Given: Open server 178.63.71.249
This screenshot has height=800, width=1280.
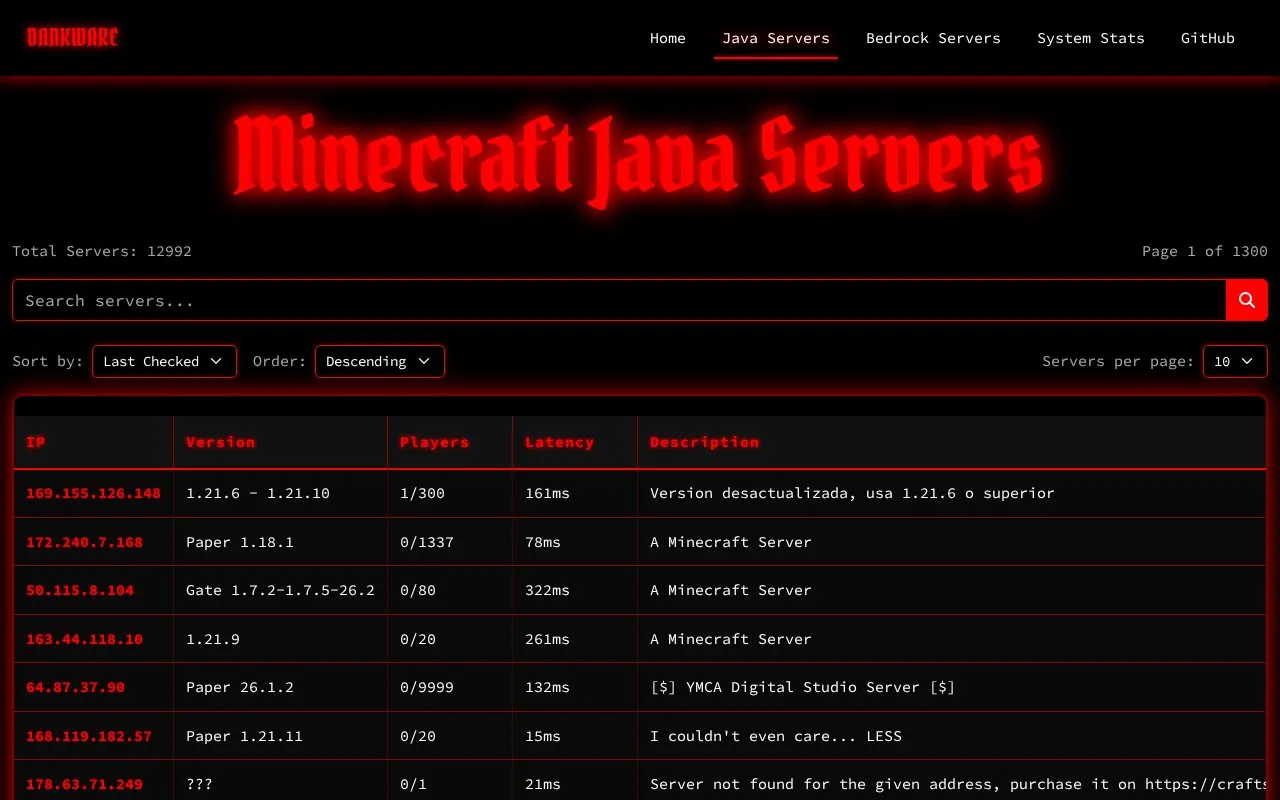Looking at the screenshot, I should pyautogui.click(x=84, y=784).
